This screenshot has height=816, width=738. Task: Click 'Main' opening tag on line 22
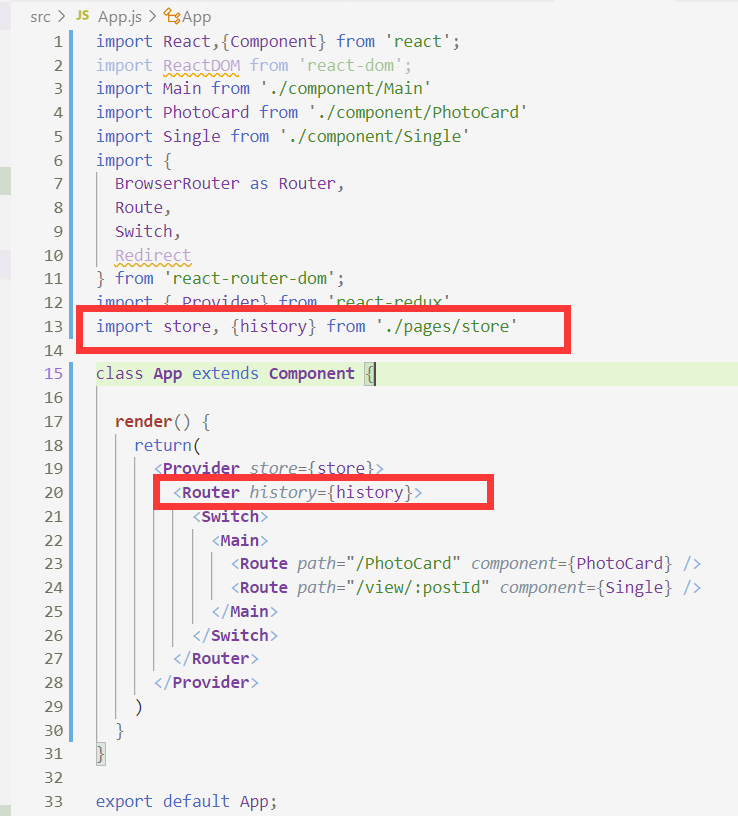point(239,540)
